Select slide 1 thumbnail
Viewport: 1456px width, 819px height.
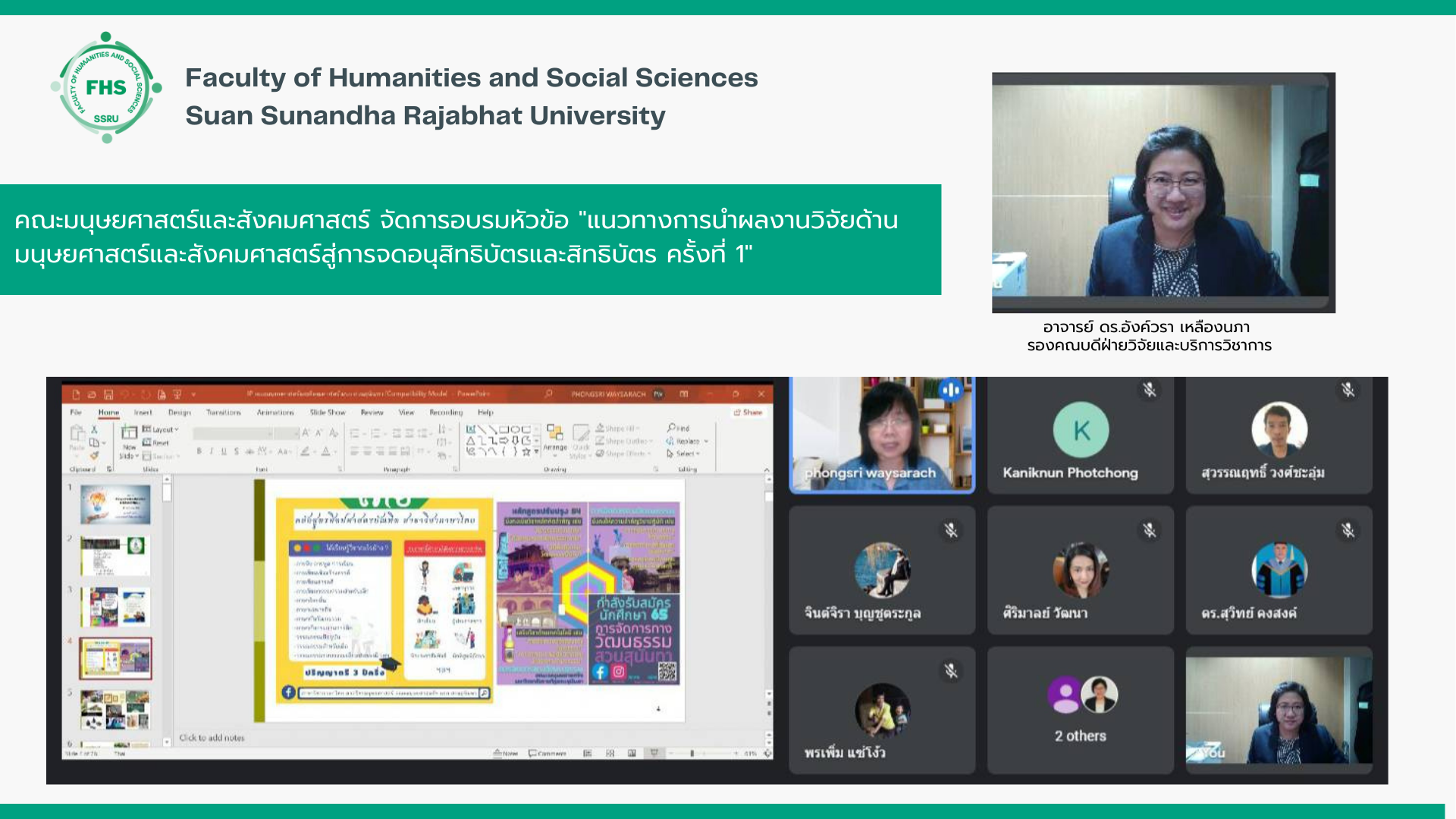click(x=115, y=504)
